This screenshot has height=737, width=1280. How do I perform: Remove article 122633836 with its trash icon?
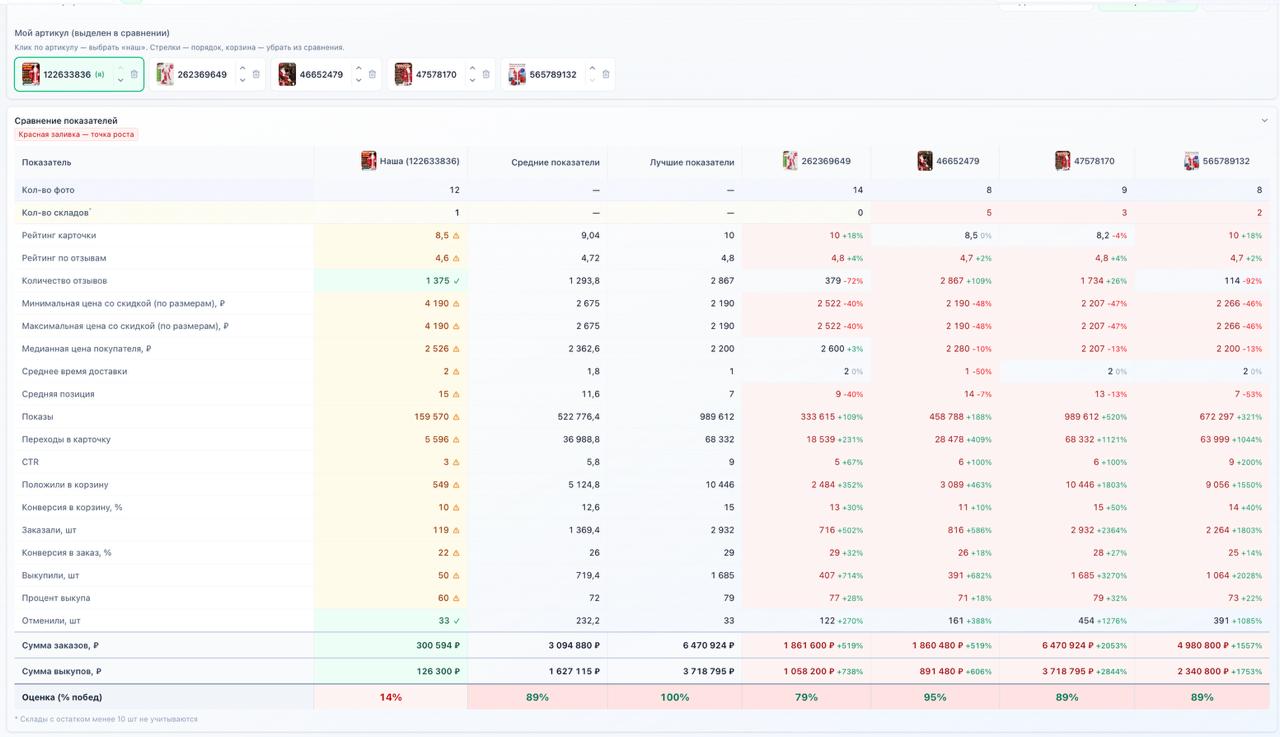(x=134, y=74)
